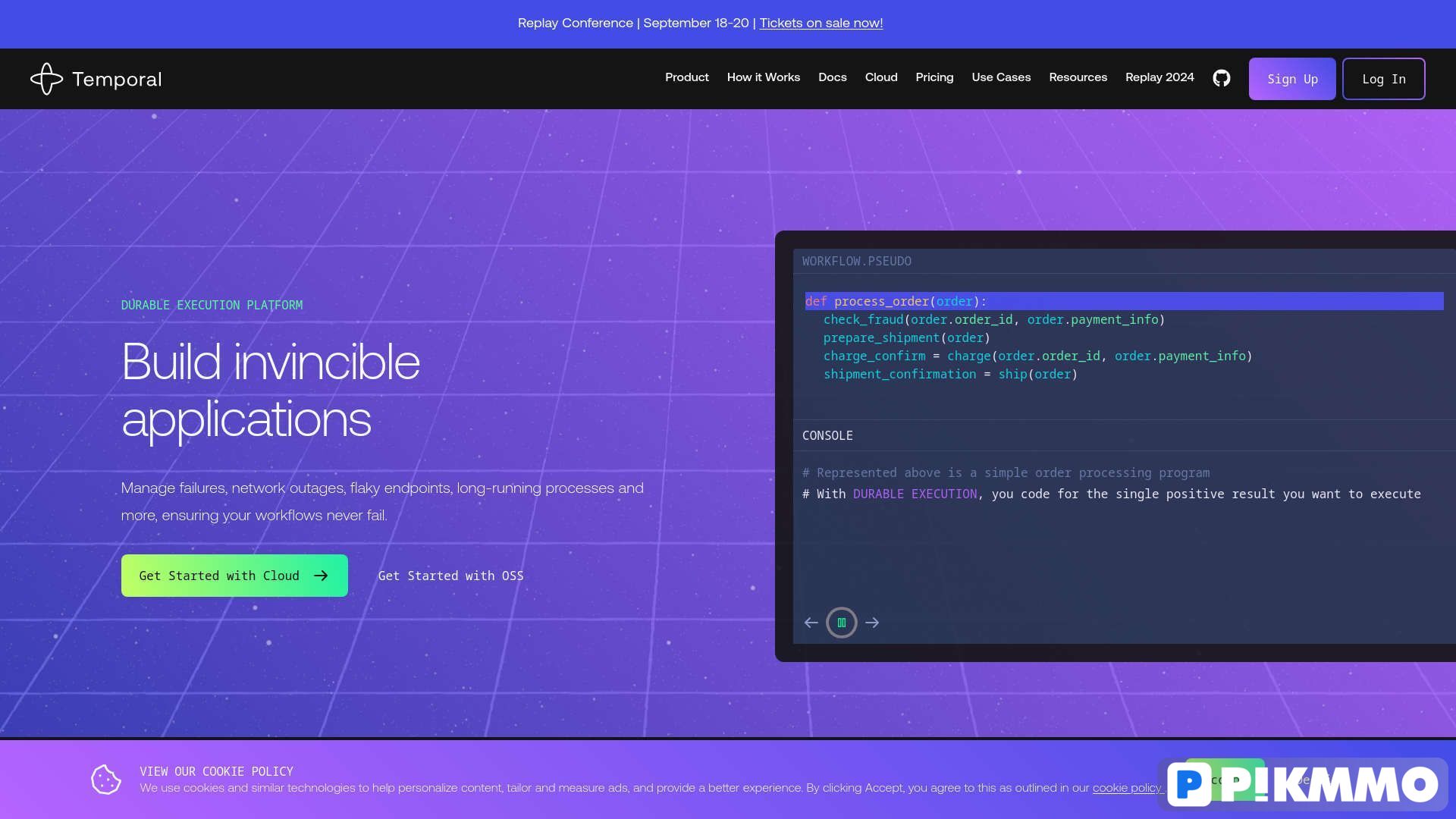
Task: Go to Pricing page
Action: pos(934,77)
